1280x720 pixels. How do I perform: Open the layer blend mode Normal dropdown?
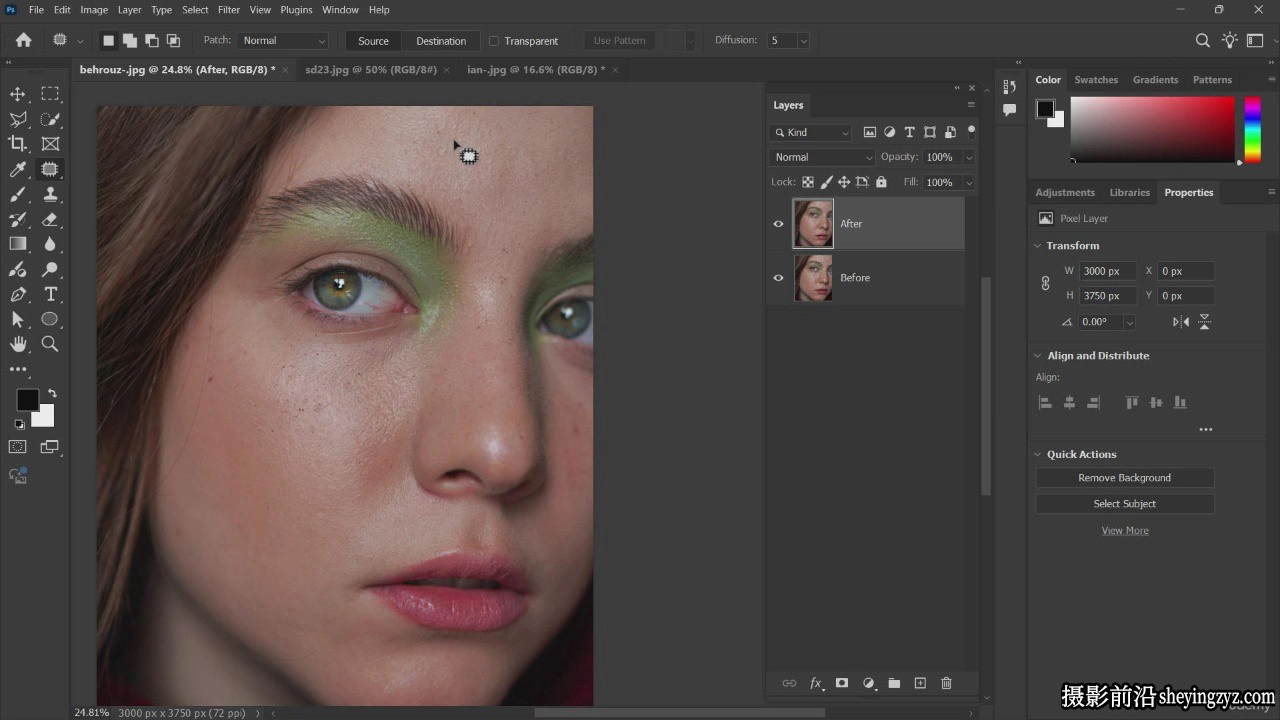coord(823,157)
